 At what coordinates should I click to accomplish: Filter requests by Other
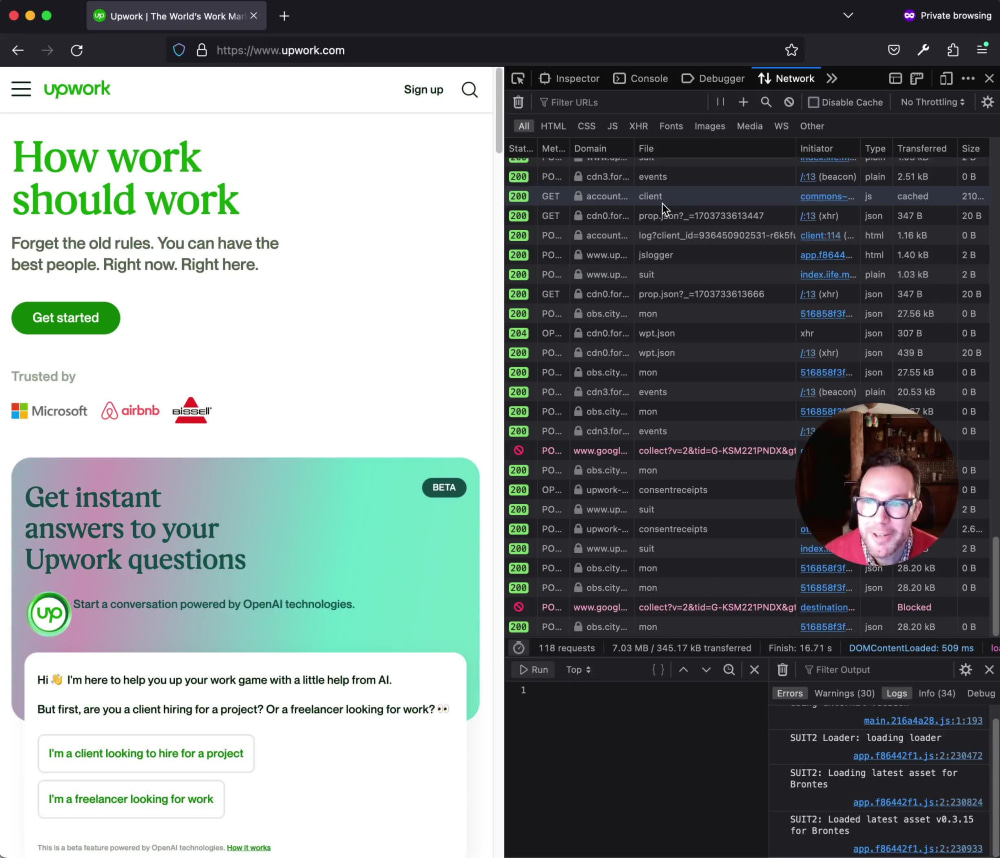click(x=812, y=126)
